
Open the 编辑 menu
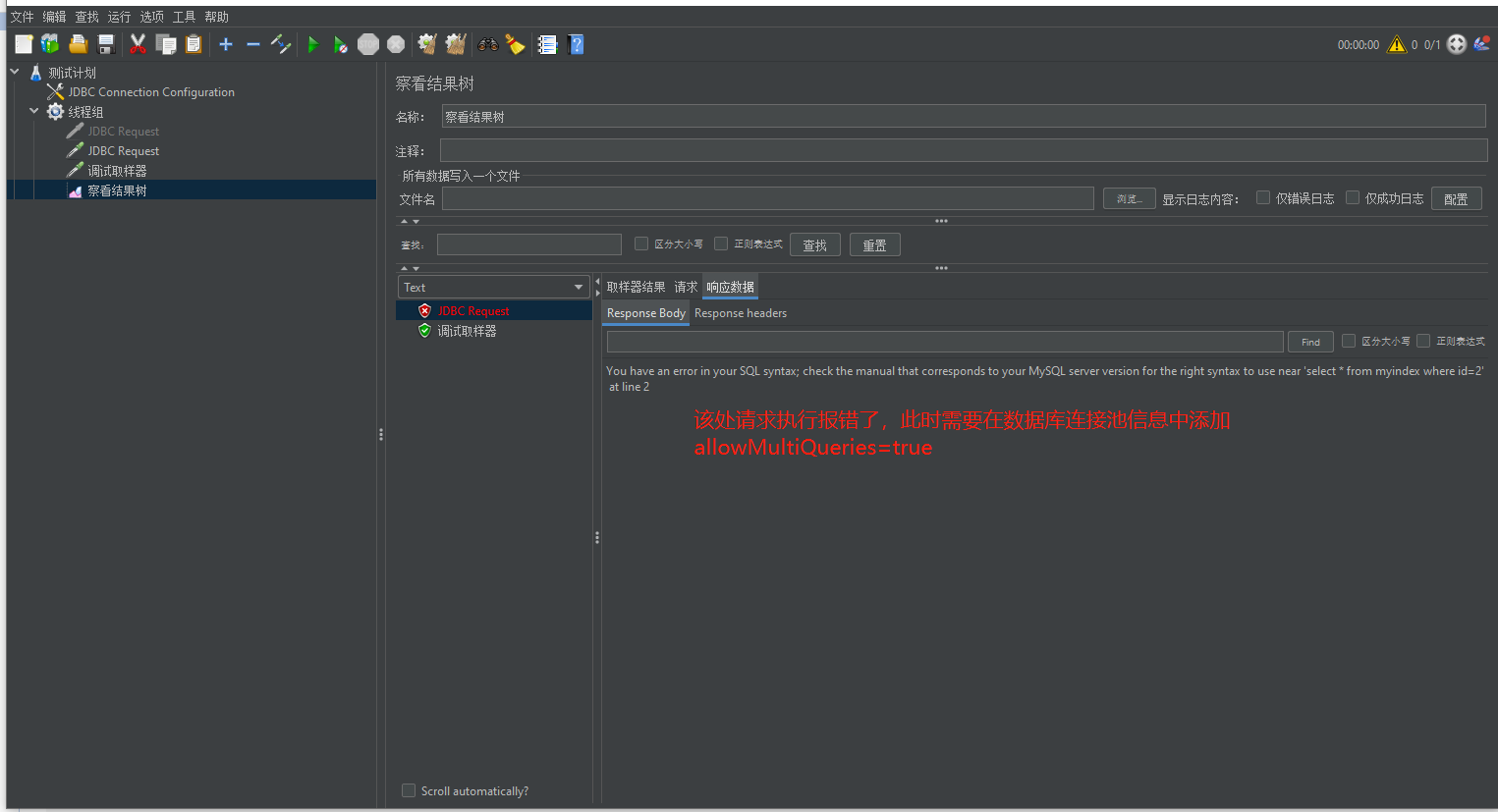(54, 17)
